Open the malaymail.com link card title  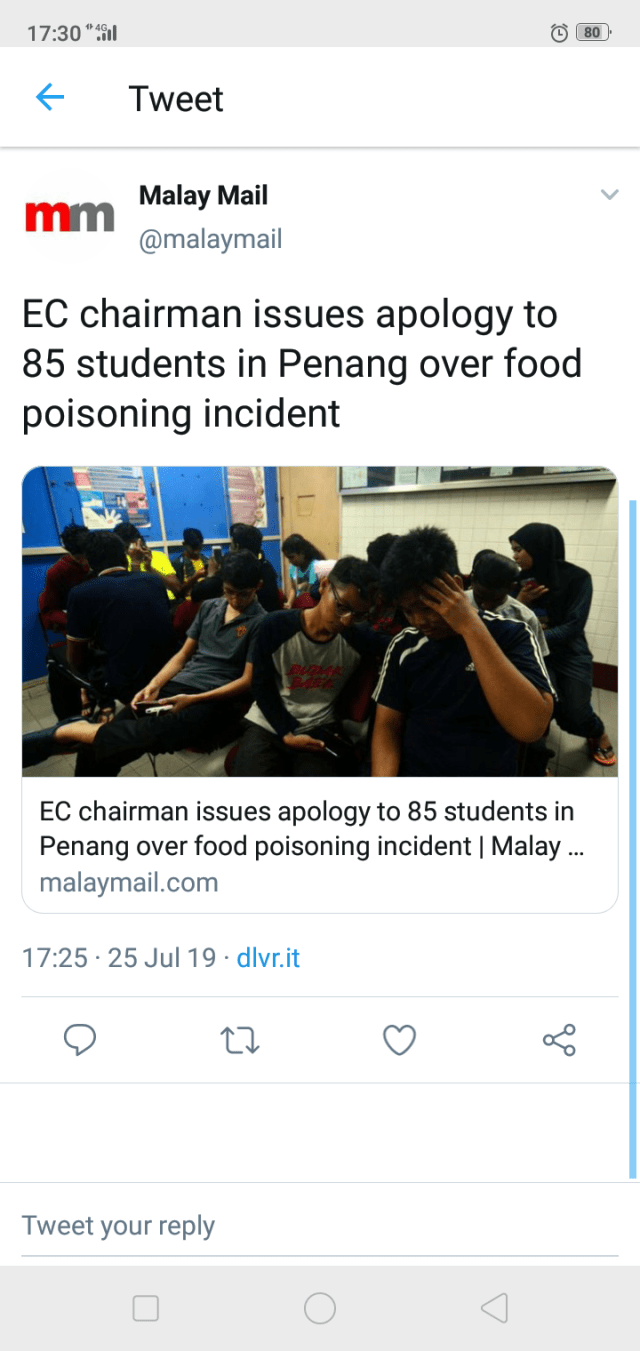point(312,829)
